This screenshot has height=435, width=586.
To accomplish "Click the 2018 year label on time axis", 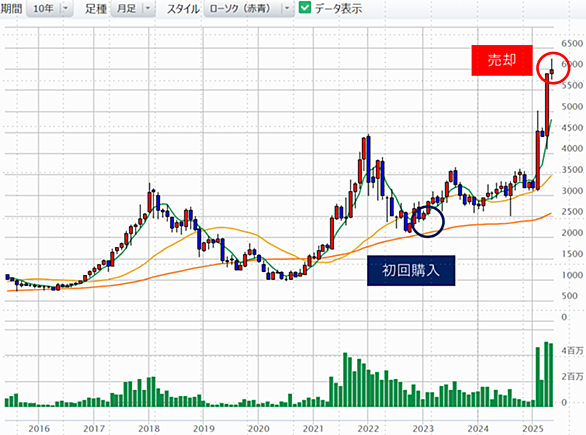I will [149, 428].
